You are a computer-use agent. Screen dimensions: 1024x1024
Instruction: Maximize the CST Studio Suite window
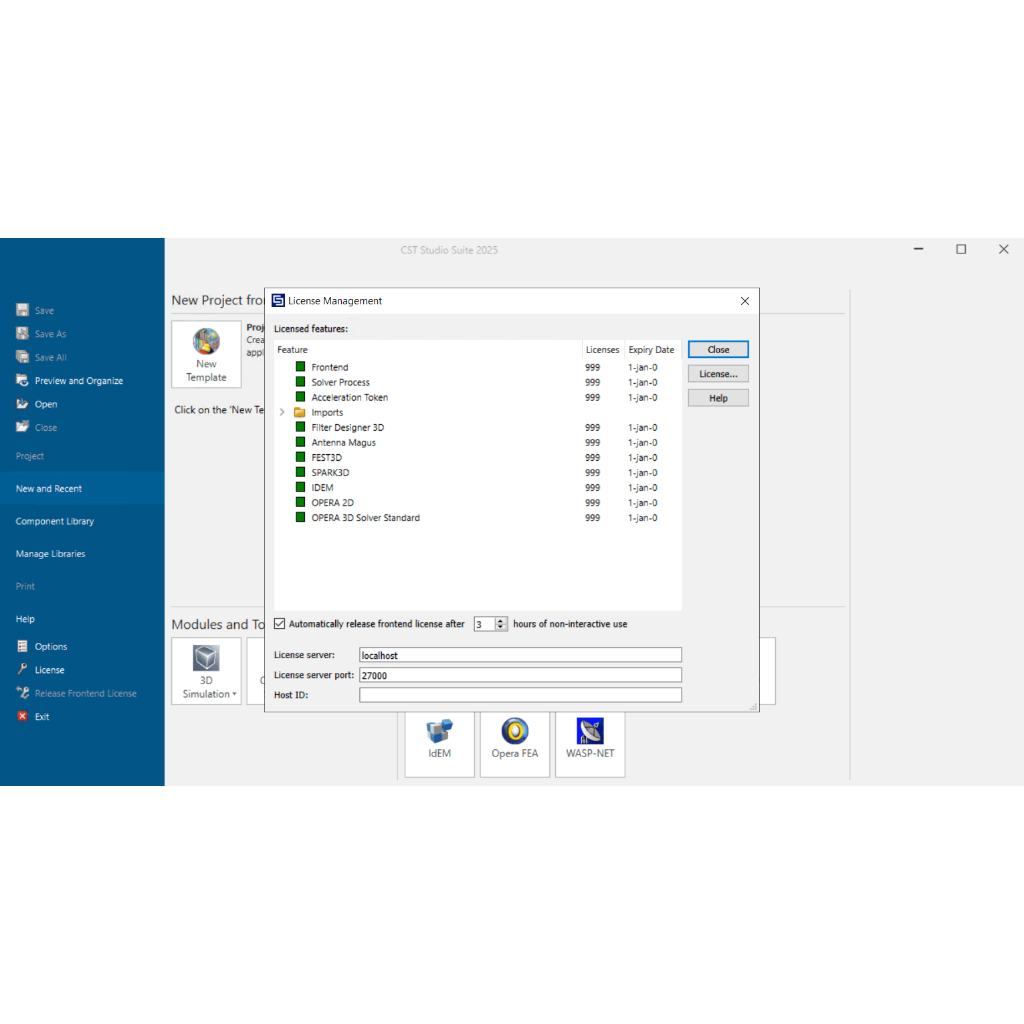click(x=961, y=249)
